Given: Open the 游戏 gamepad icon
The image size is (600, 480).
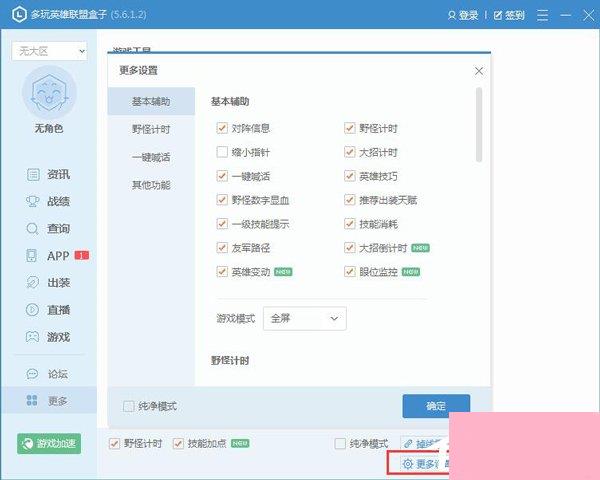Looking at the screenshot, I should tap(33, 336).
